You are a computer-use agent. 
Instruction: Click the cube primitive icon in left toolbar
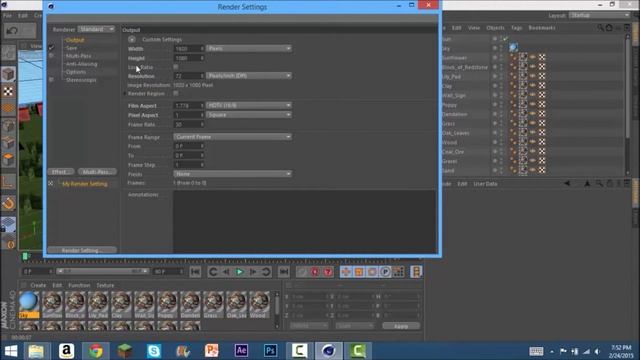coord(8,75)
